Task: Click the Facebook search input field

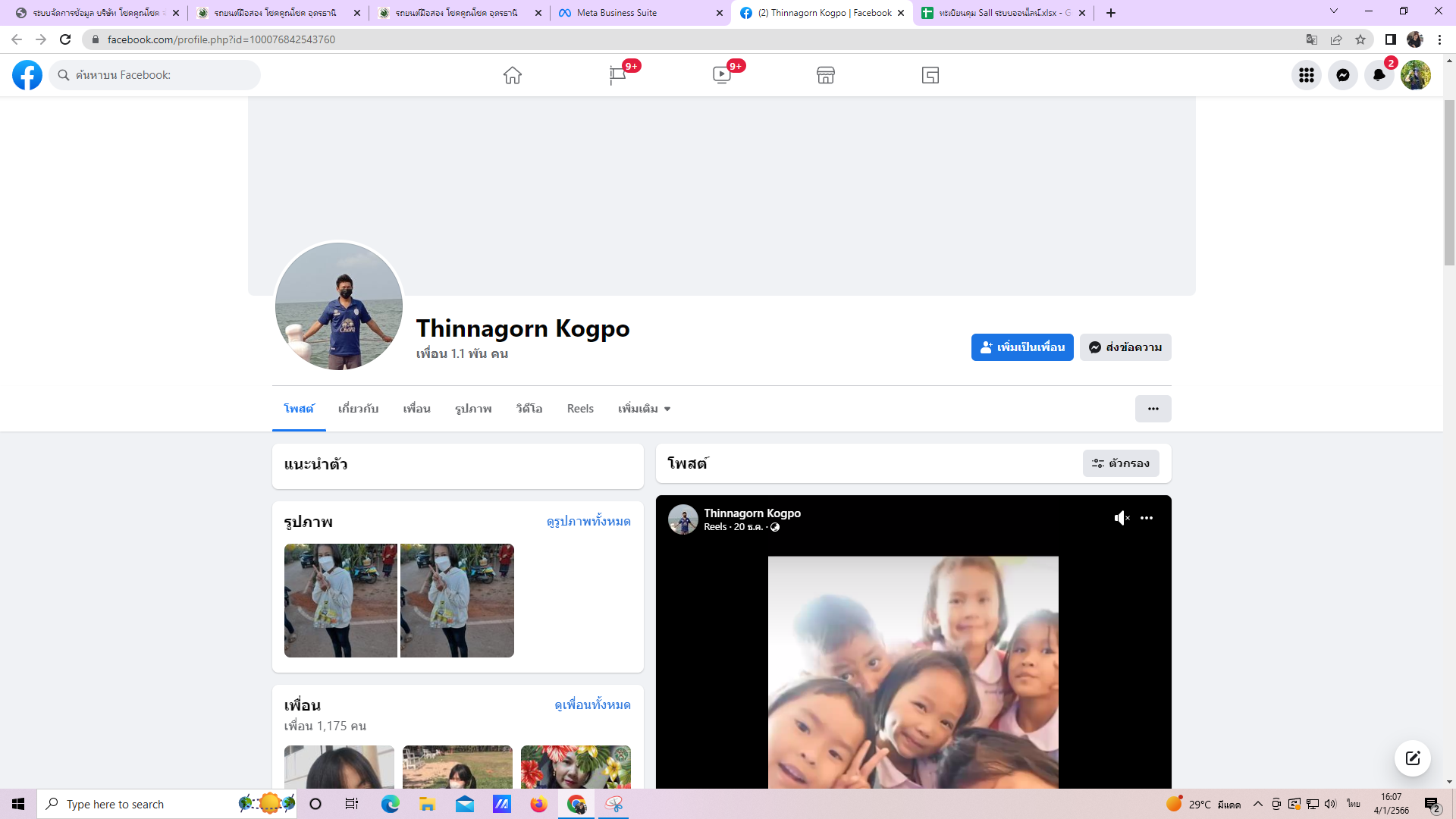Action: point(163,75)
